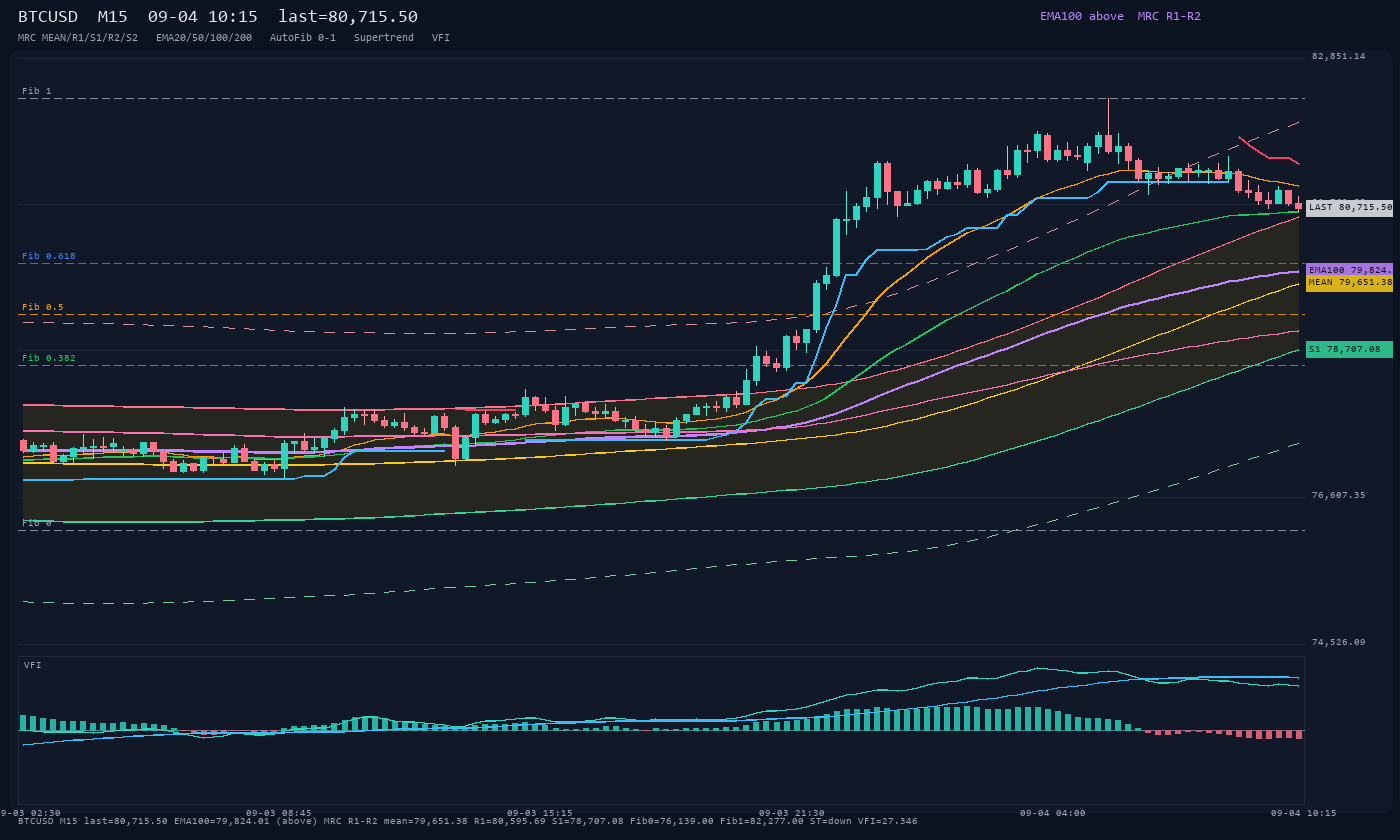The height and width of the screenshot is (840, 1400).
Task: Click the EMA100 above status text
Action: pyautogui.click(x=1081, y=16)
